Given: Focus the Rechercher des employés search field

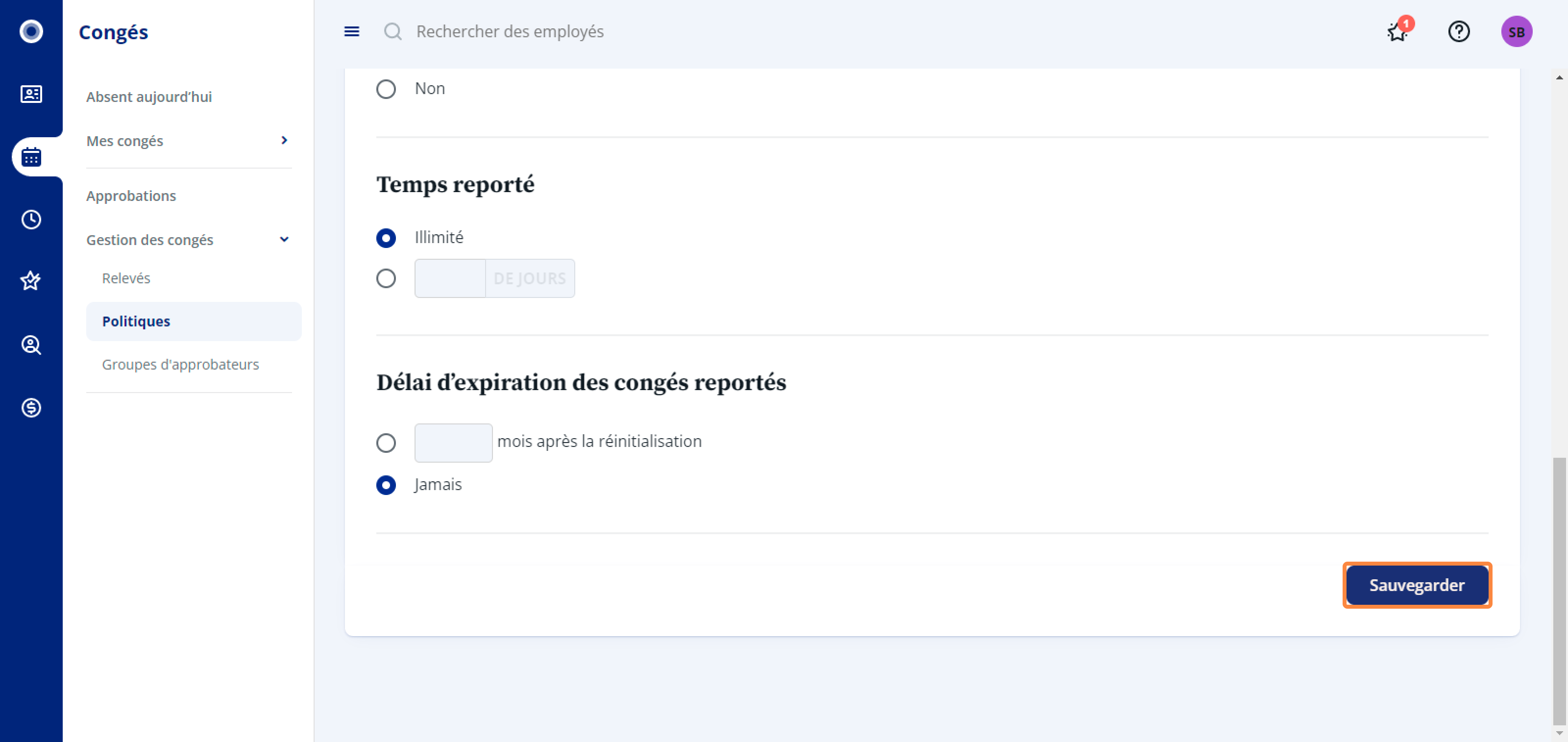Looking at the screenshot, I should pyautogui.click(x=510, y=31).
